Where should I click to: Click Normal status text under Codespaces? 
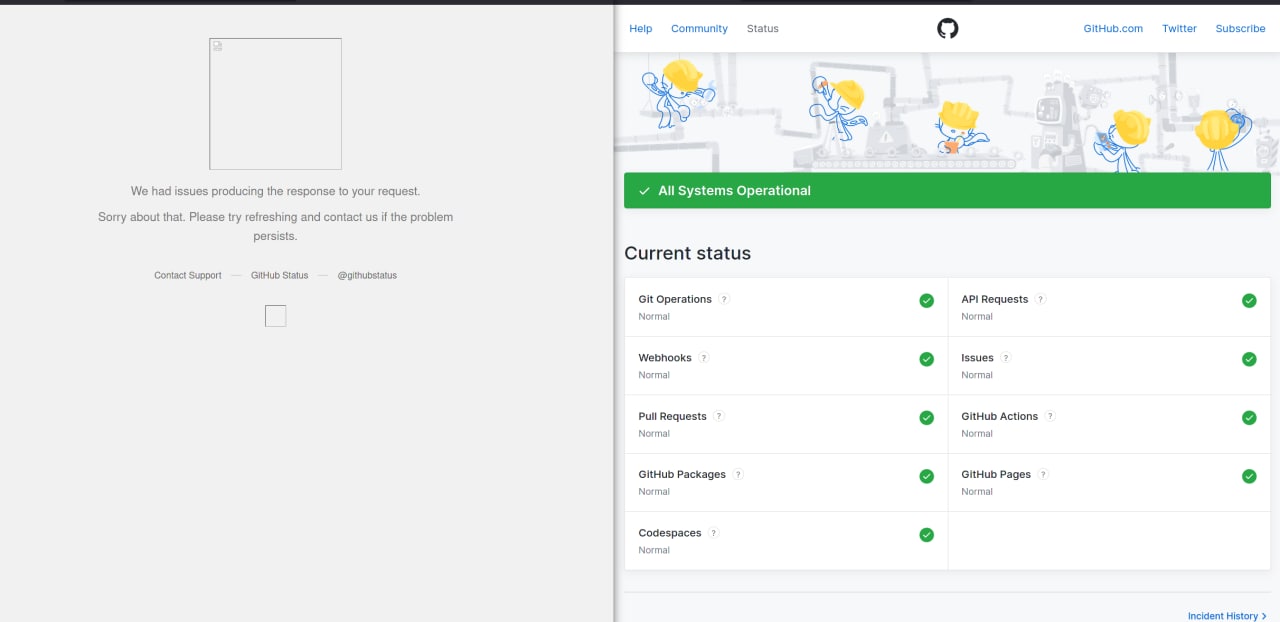[x=654, y=550]
